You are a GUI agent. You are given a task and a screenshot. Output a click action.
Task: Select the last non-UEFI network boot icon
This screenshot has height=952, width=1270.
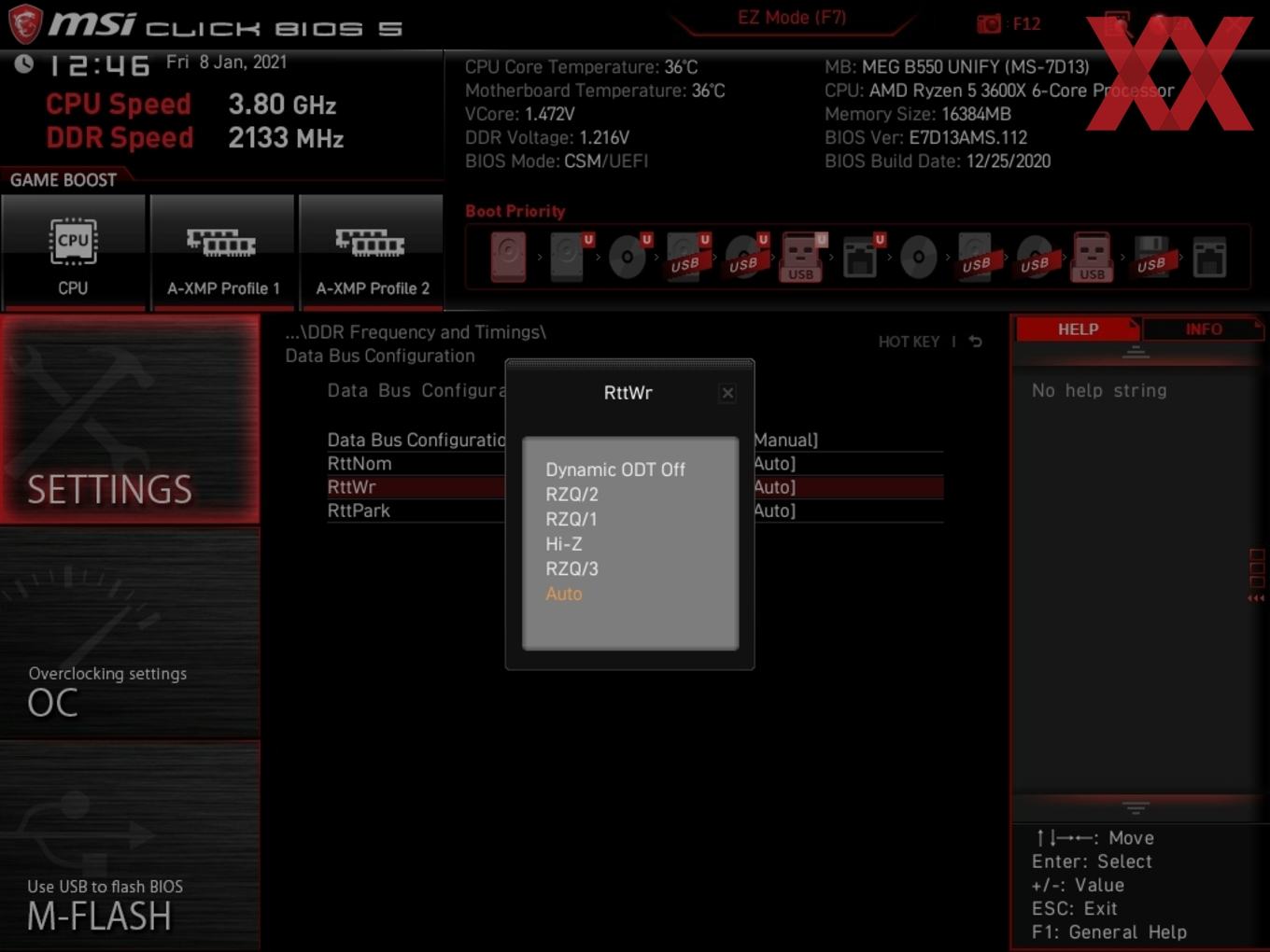1209,257
